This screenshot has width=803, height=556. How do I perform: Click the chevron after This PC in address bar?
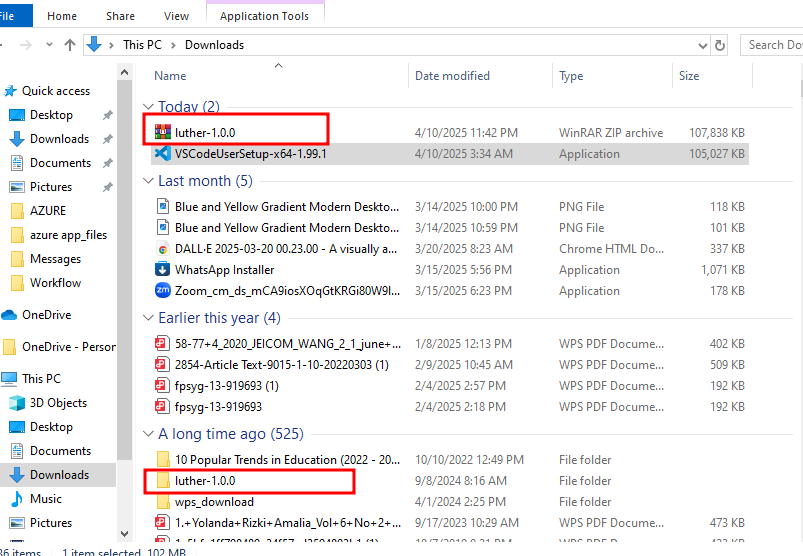point(173,45)
